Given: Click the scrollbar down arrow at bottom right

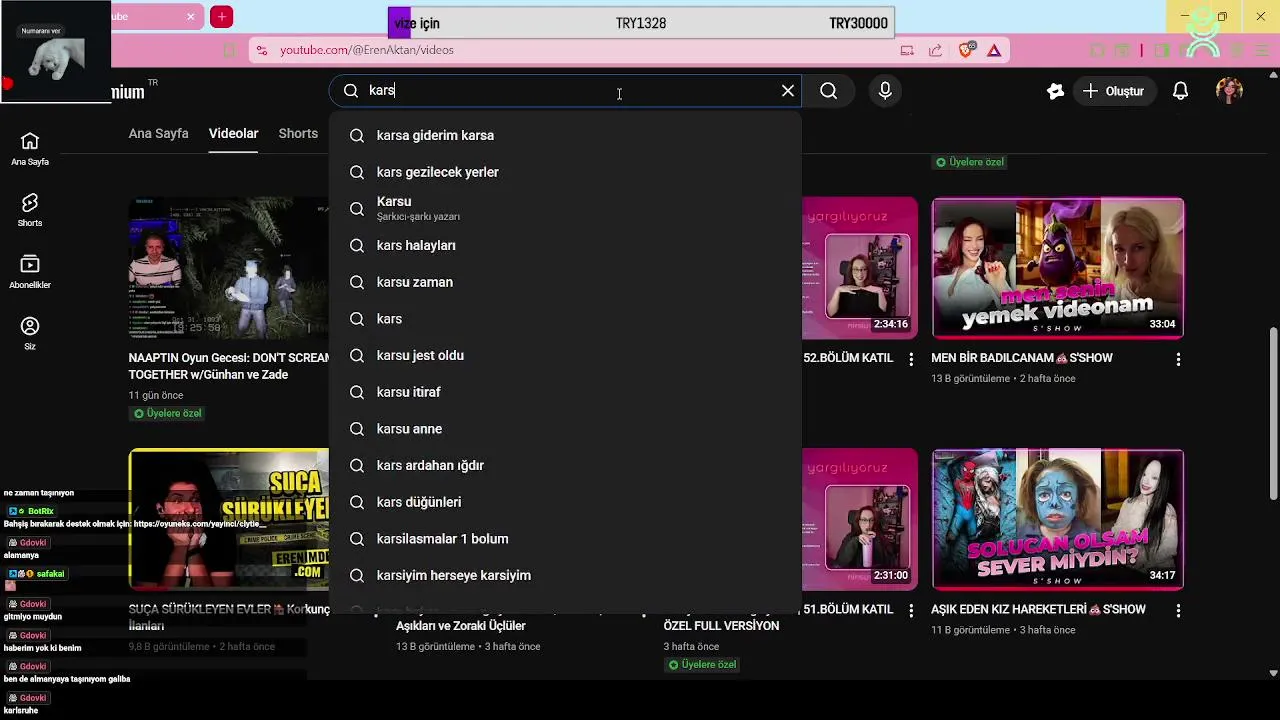Looking at the screenshot, I should tap(1273, 674).
